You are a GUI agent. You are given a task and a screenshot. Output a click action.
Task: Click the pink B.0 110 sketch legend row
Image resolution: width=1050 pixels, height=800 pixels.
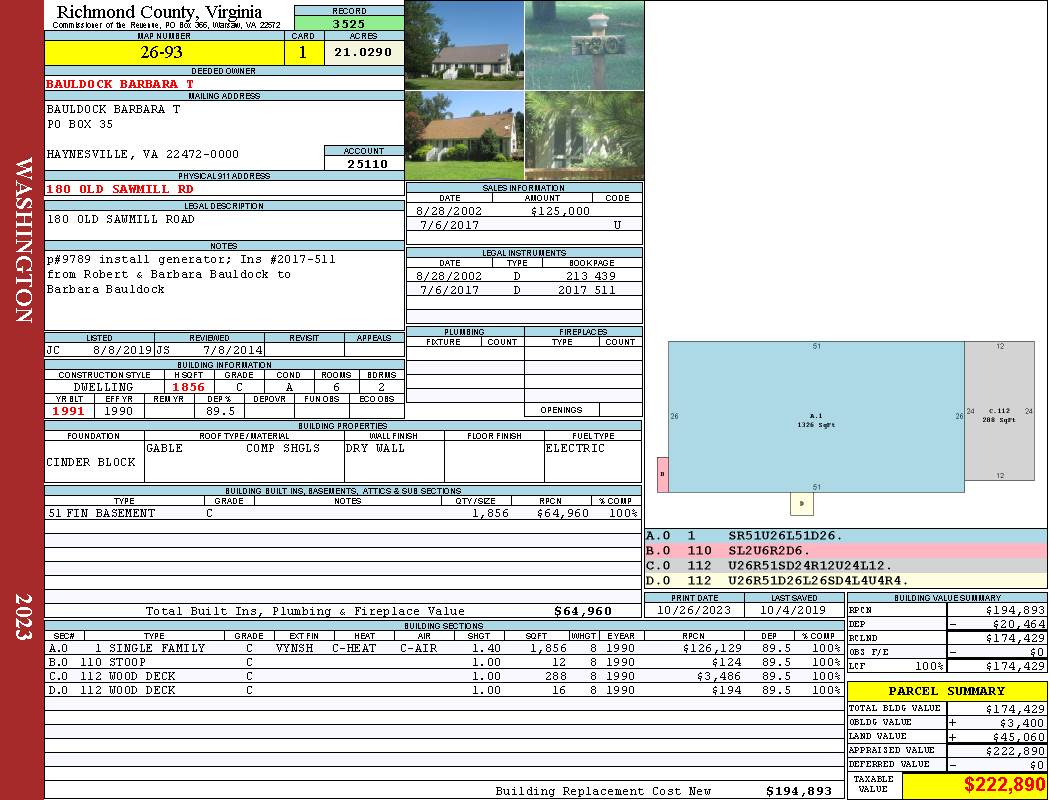(x=845, y=550)
